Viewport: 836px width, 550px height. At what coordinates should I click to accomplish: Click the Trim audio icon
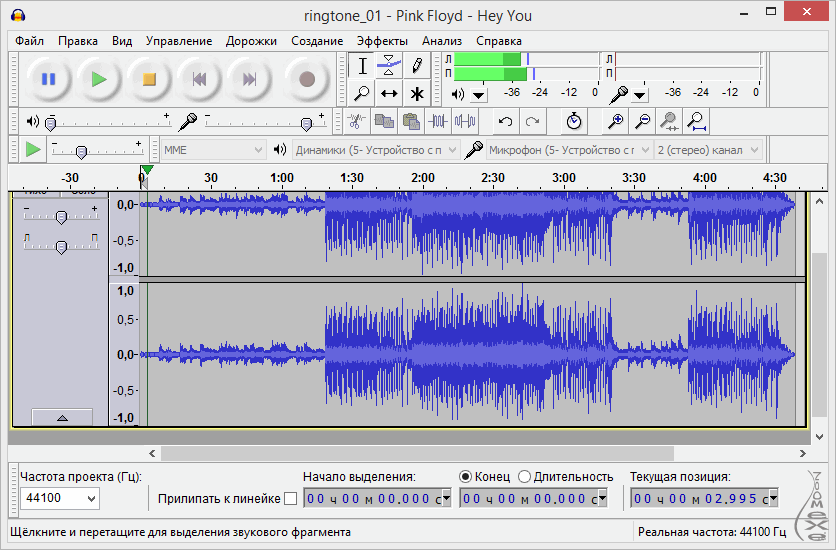click(x=438, y=122)
